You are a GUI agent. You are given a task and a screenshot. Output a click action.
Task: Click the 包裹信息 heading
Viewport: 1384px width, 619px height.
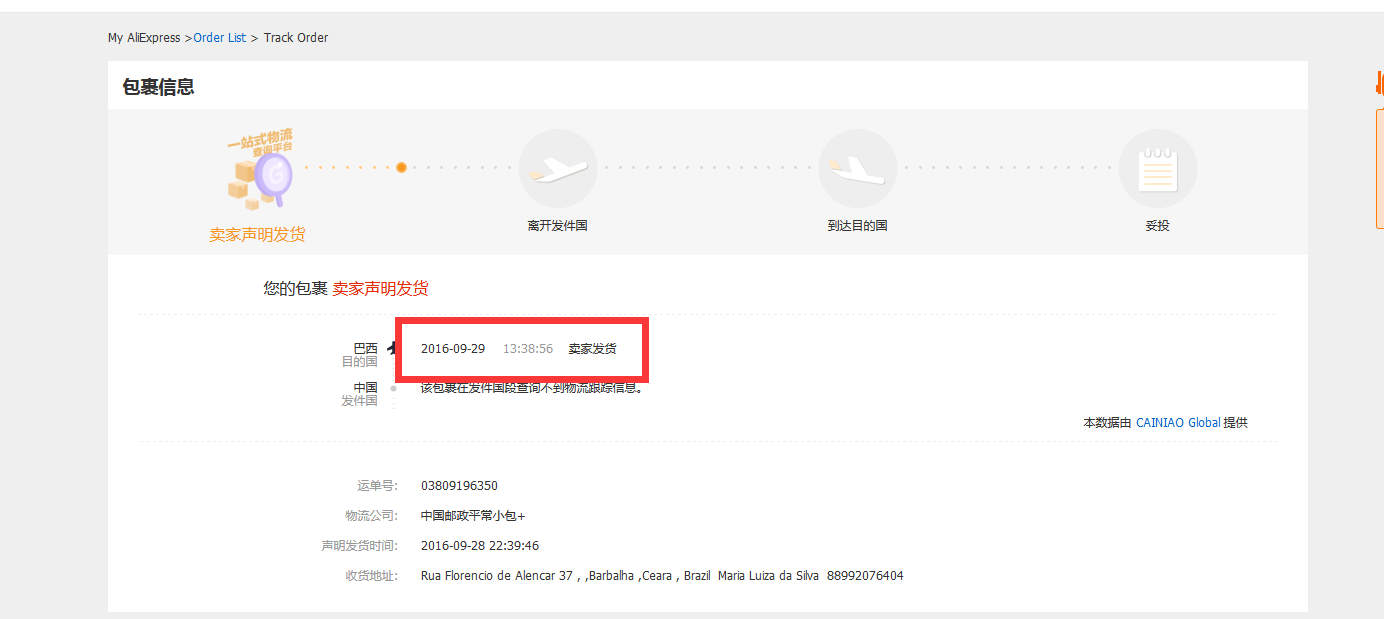coord(158,87)
